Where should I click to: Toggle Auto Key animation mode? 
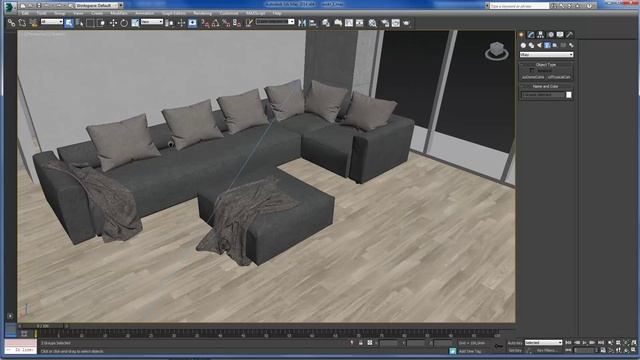point(515,343)
